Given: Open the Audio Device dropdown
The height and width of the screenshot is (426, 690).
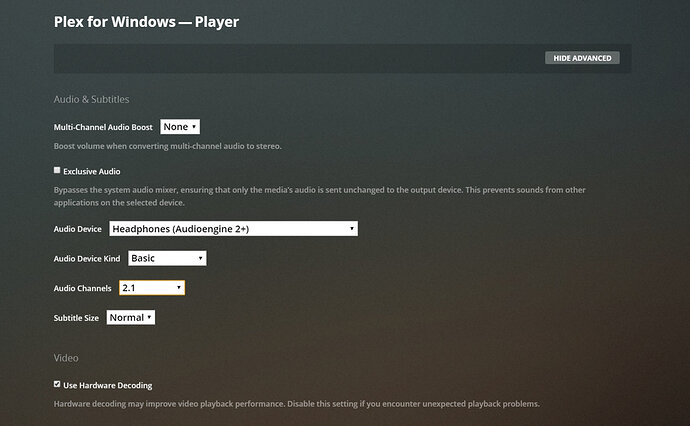Looking at the screenshot, I should tap(233, 229).
